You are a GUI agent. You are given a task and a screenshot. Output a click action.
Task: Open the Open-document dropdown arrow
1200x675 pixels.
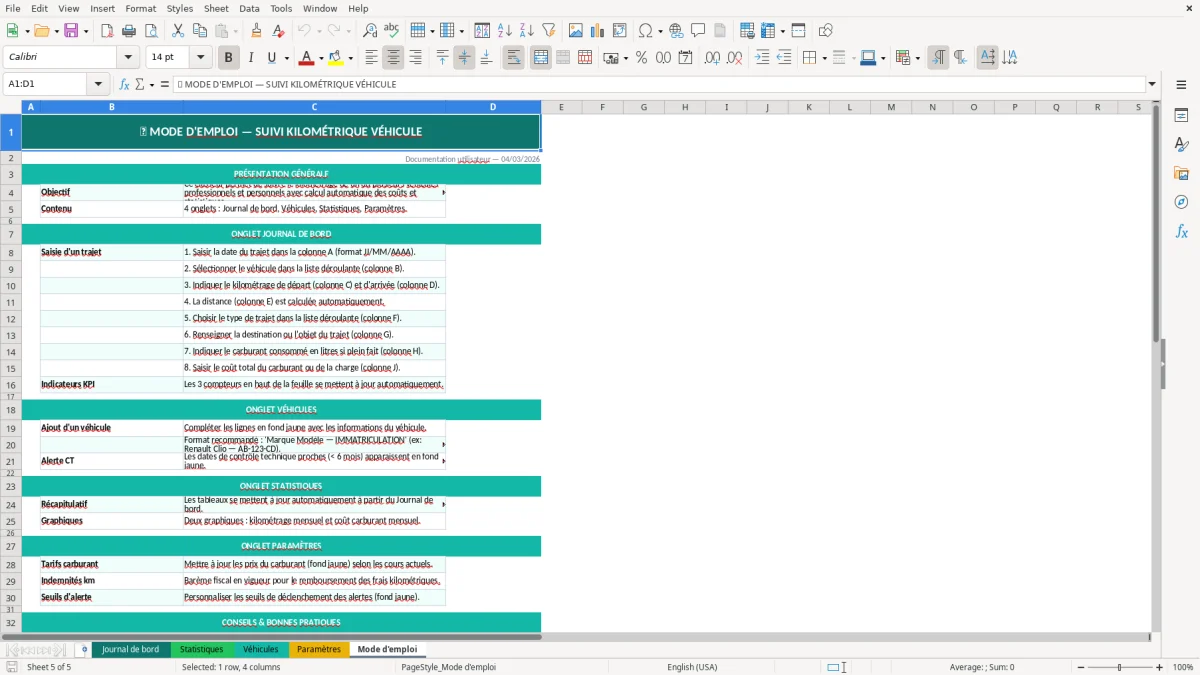tap(55, 31)
